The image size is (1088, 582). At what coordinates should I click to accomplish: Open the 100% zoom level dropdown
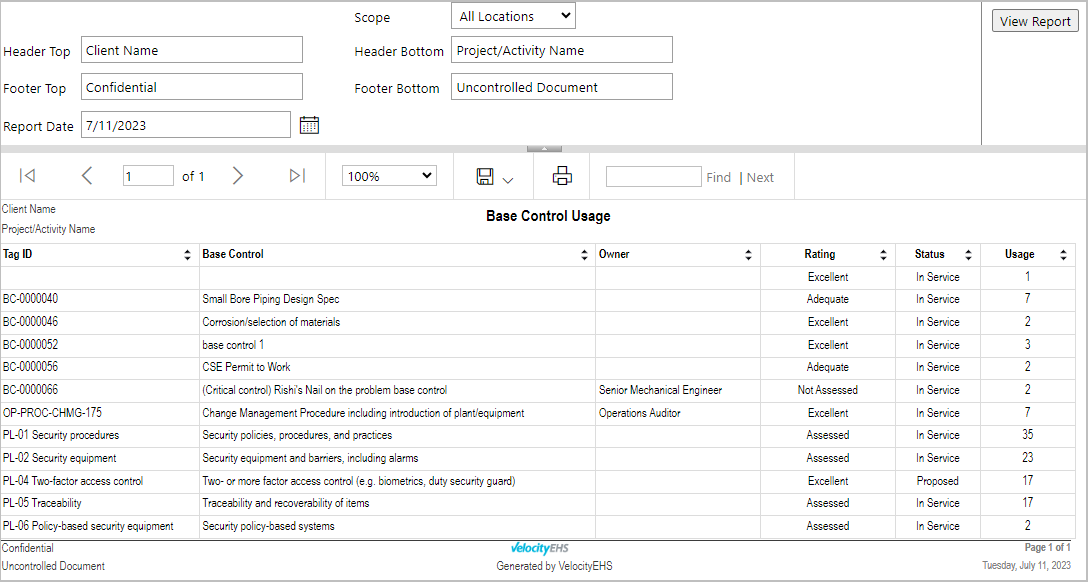(x=389, y=176)
